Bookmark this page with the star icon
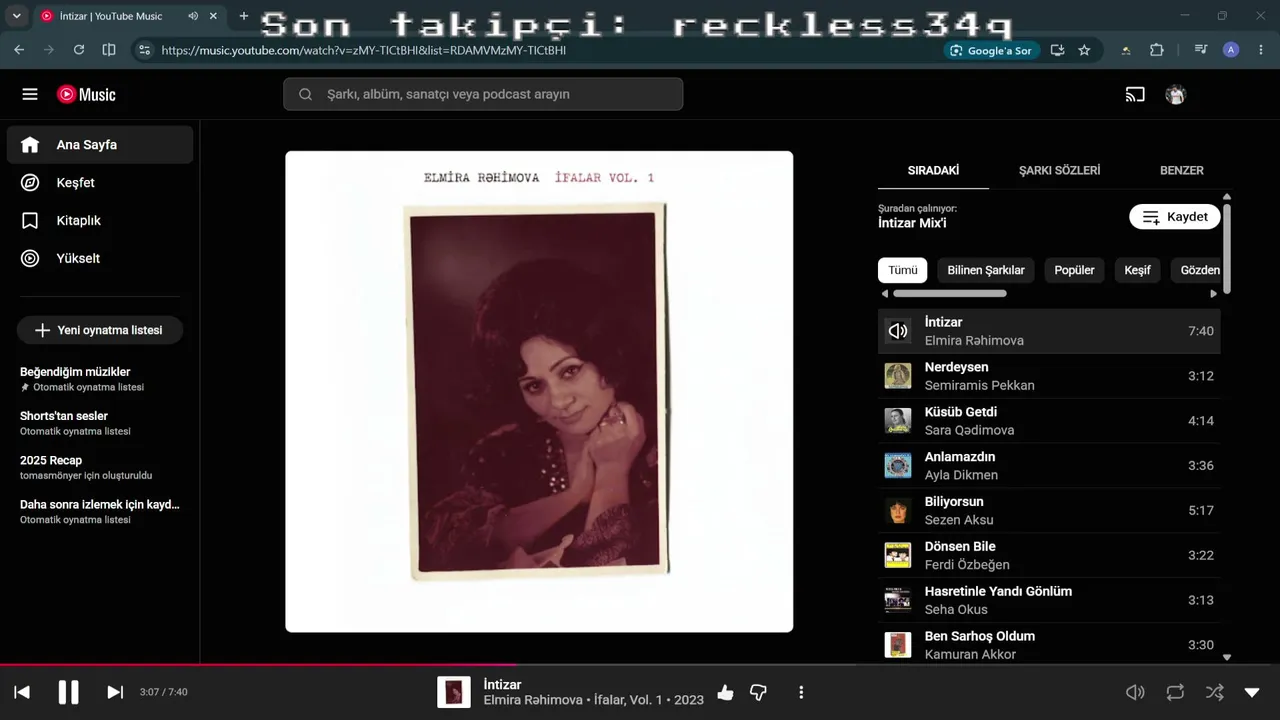1280x720 pixels. point(1084,50)
